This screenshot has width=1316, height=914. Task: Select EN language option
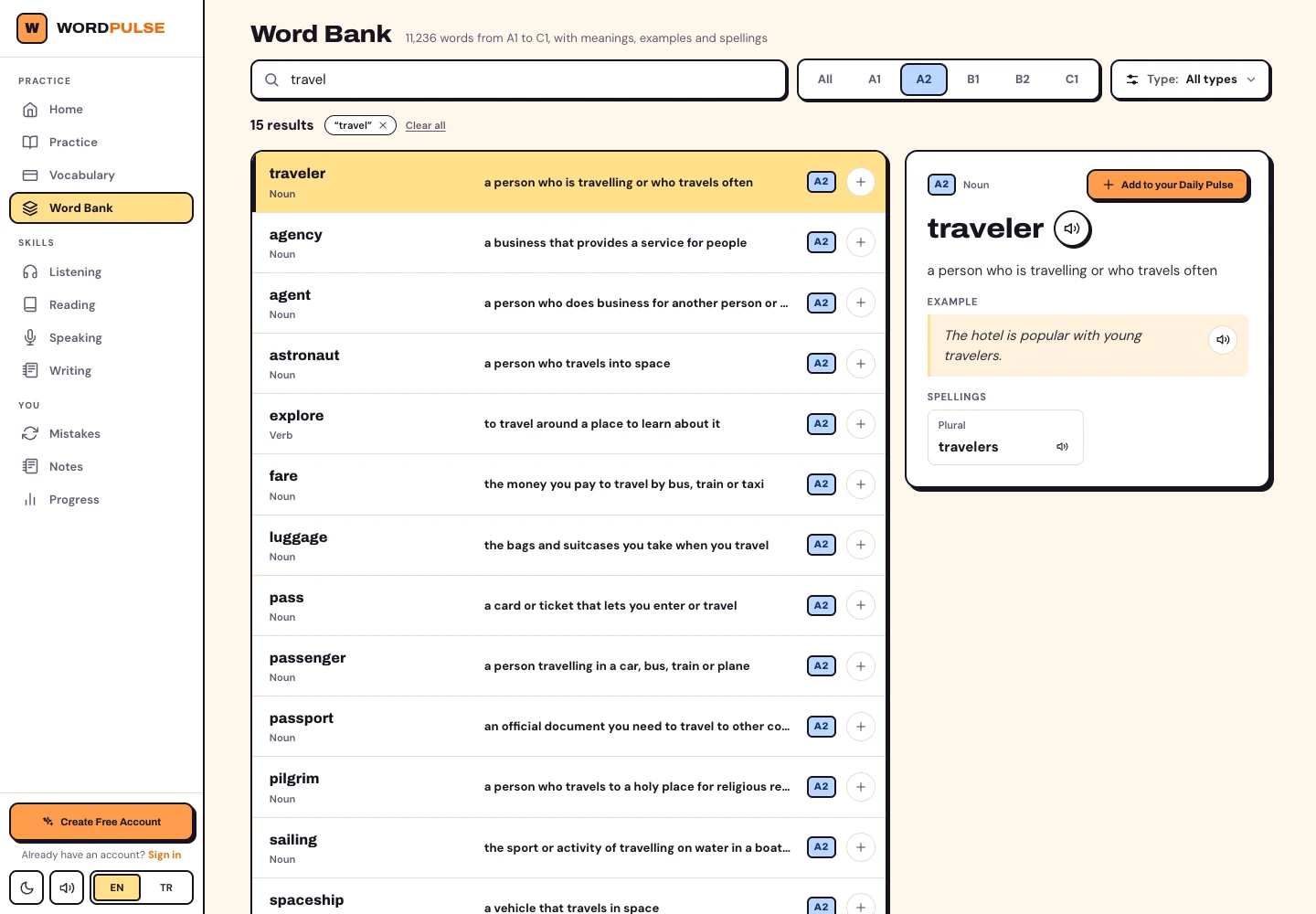(117, 887)
